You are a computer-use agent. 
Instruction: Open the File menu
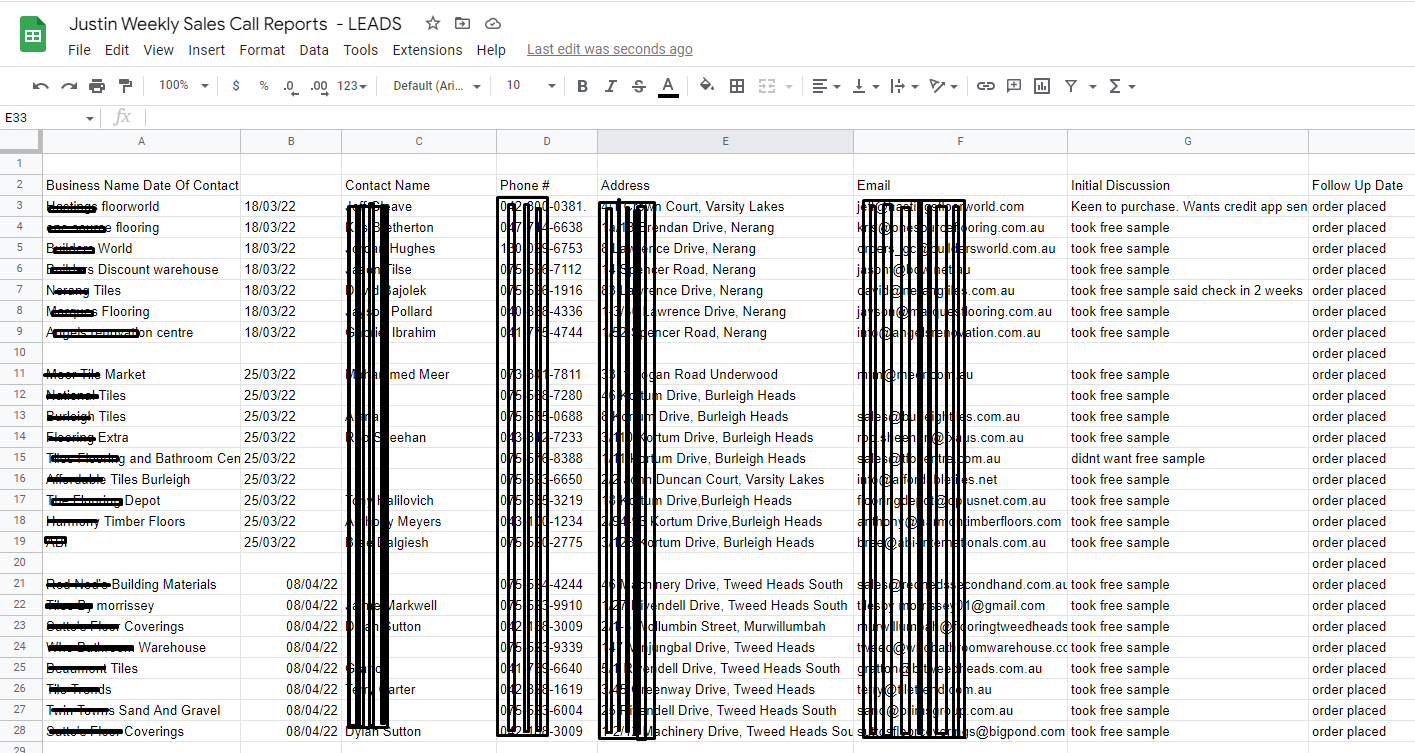[79, 50]
